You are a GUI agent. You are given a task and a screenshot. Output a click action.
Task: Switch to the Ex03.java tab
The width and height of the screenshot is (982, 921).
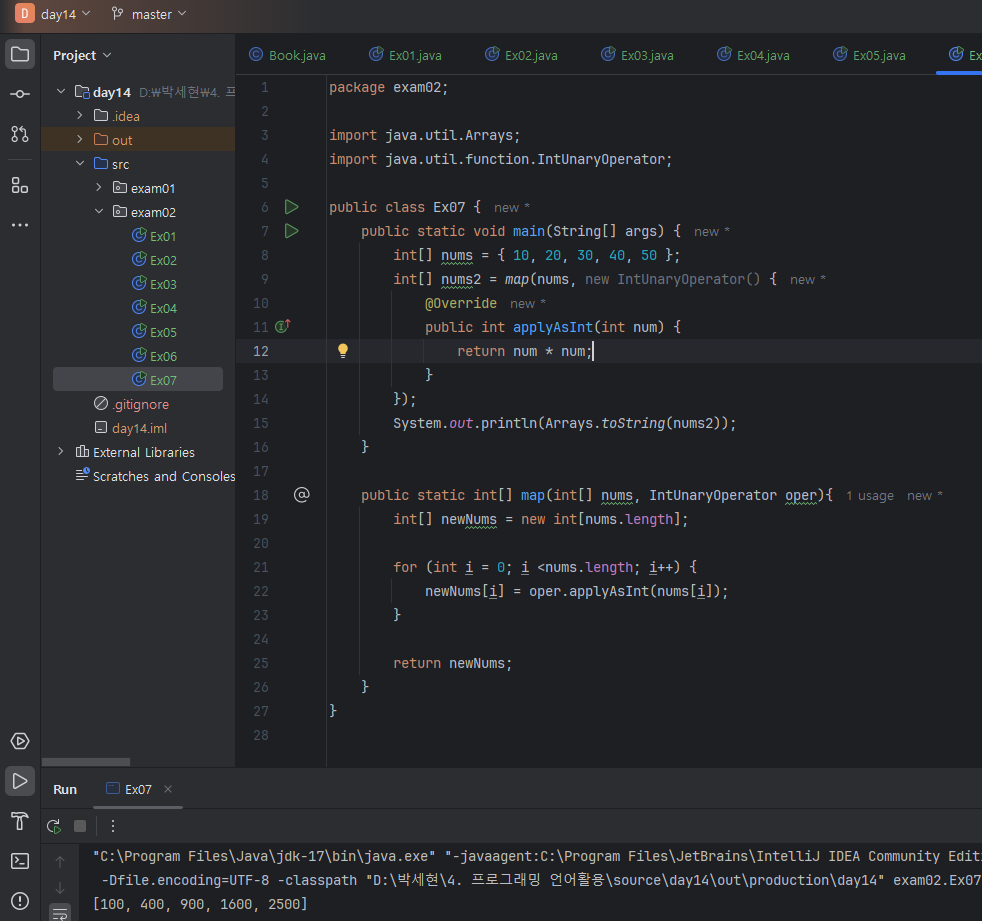[x=637, y=55]
